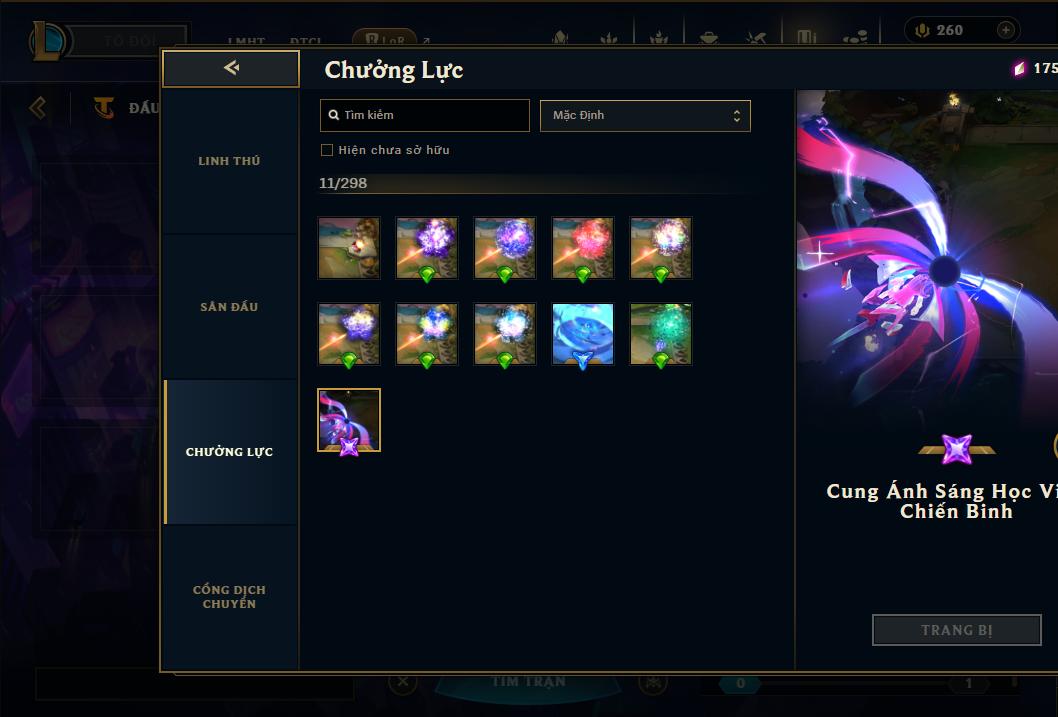Screen dimensions: 1058x717
Task: Select the Chưởng Lực sidebar tab
Action: coord(229,452)
